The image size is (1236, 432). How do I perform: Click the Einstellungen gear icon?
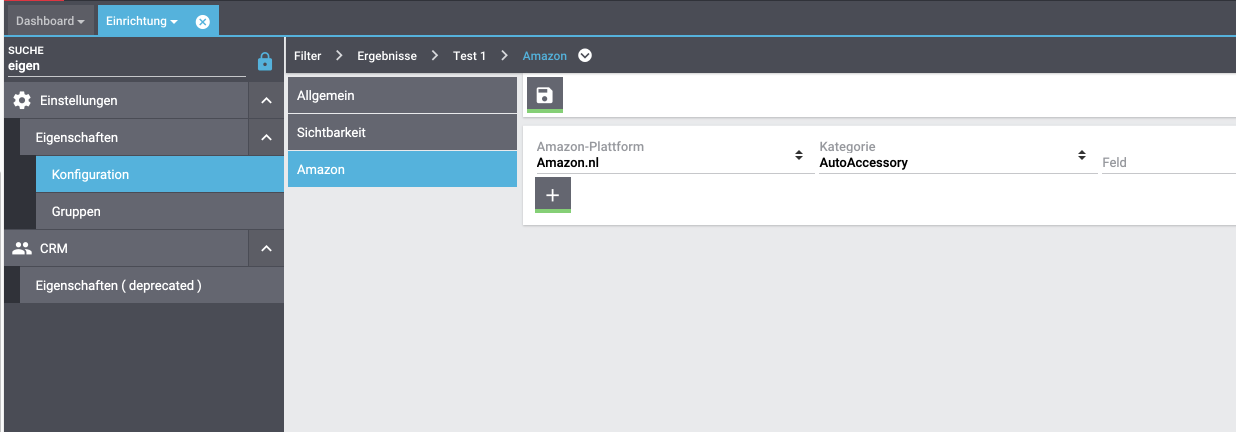tap(22, 101)
